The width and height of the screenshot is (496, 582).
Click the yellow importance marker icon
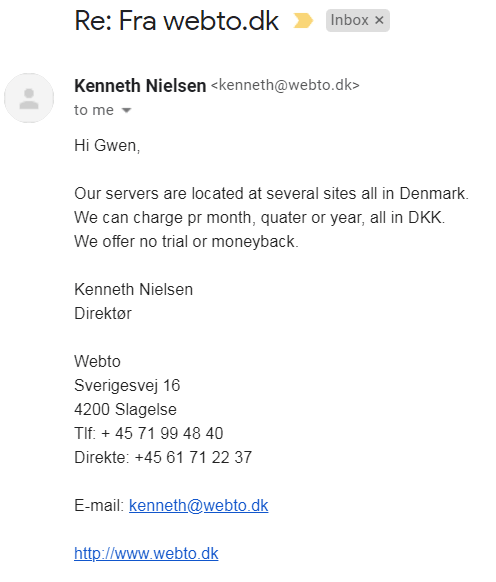tap(303, 20)
